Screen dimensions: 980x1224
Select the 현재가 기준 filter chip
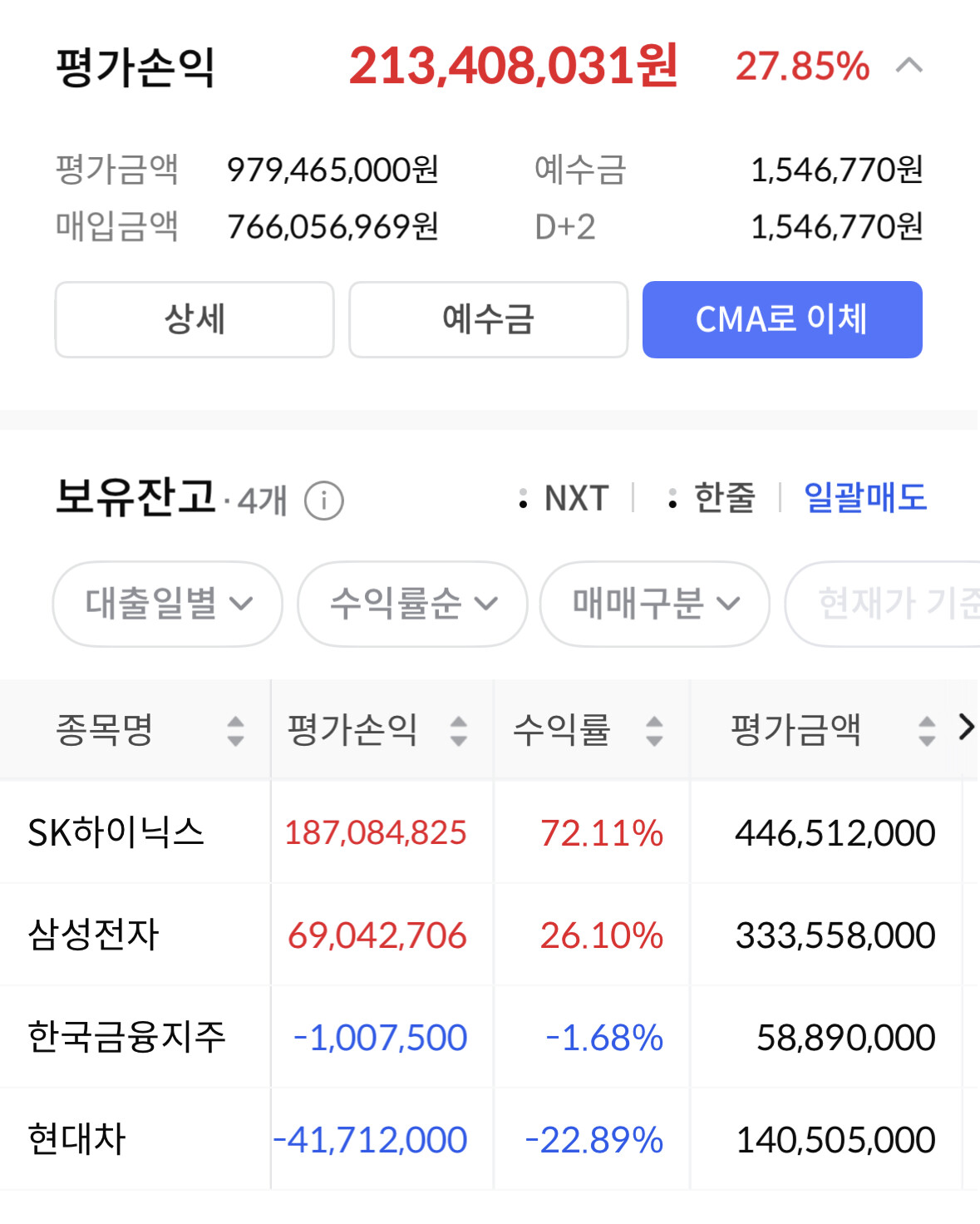[x=883, y=605]
